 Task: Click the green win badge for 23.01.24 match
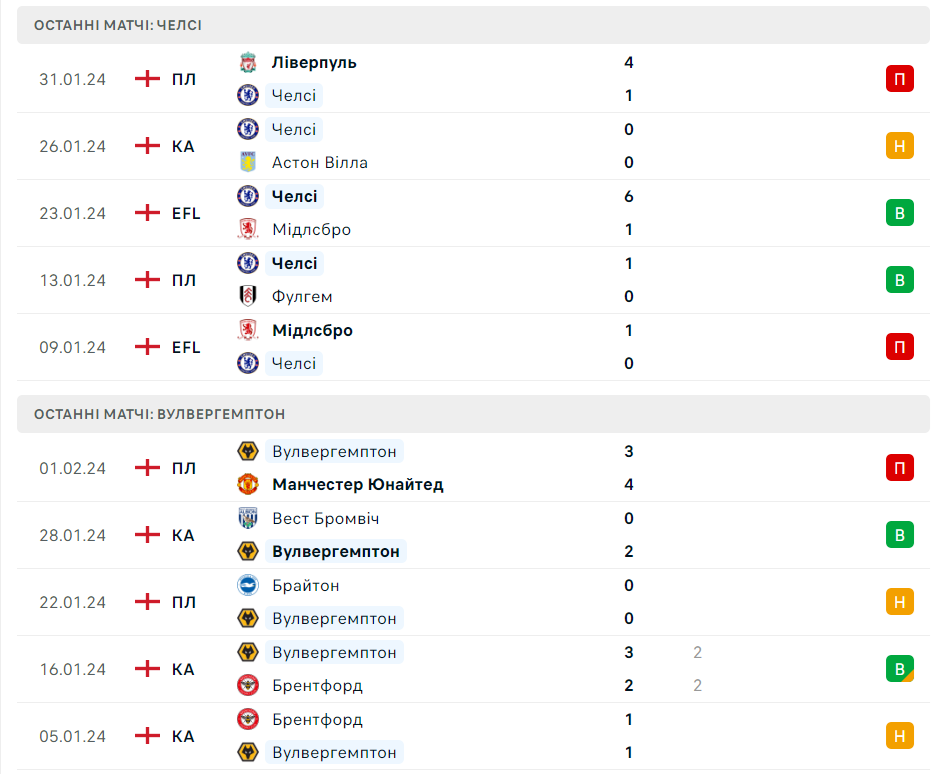tap(899, 213)
